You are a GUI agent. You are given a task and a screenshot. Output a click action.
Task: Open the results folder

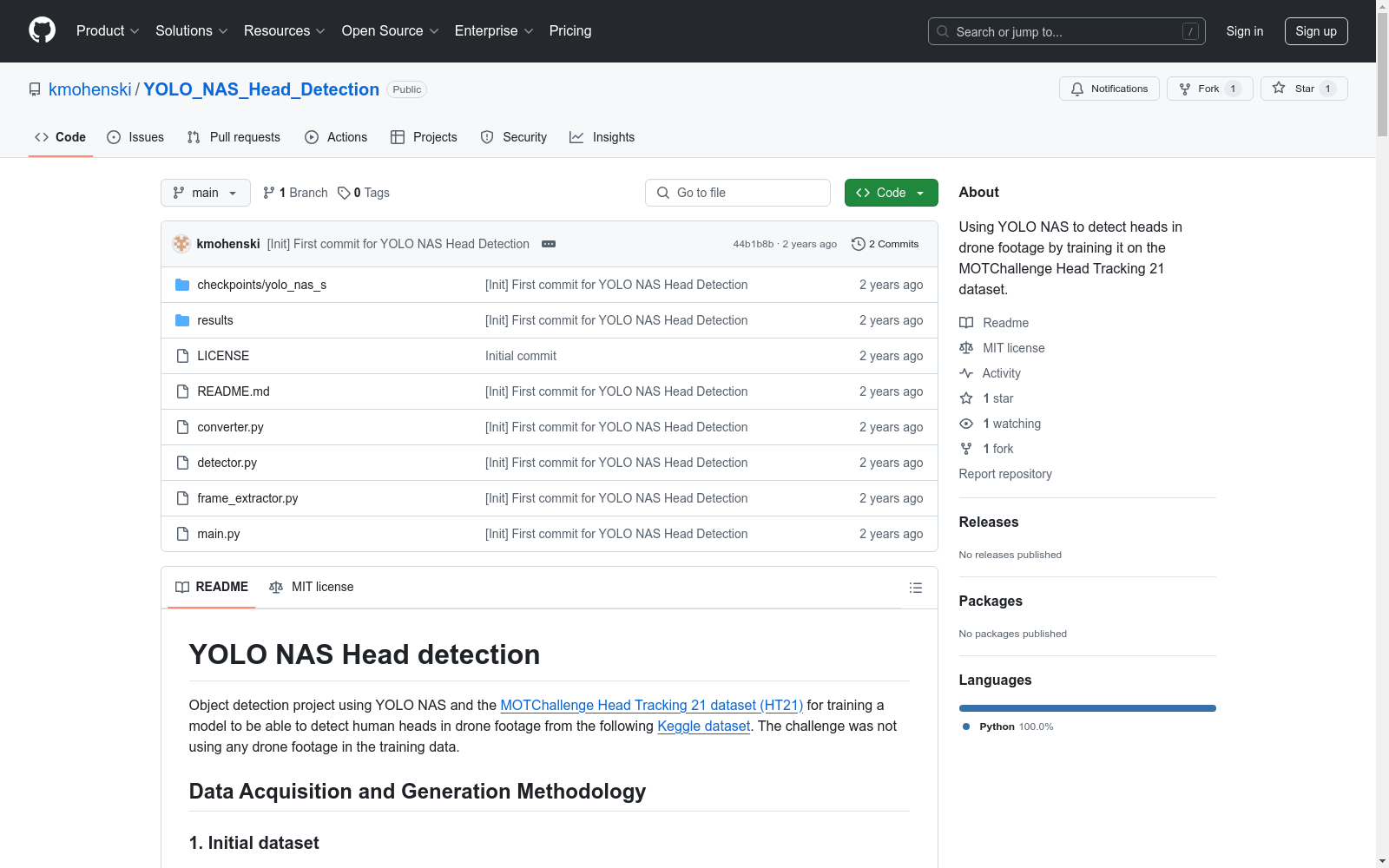[x=214, y=320]
